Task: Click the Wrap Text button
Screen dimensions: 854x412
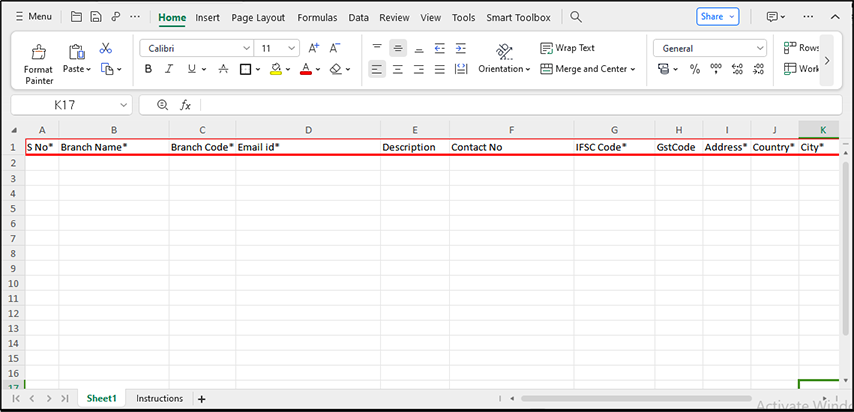Action: point(568,48)
